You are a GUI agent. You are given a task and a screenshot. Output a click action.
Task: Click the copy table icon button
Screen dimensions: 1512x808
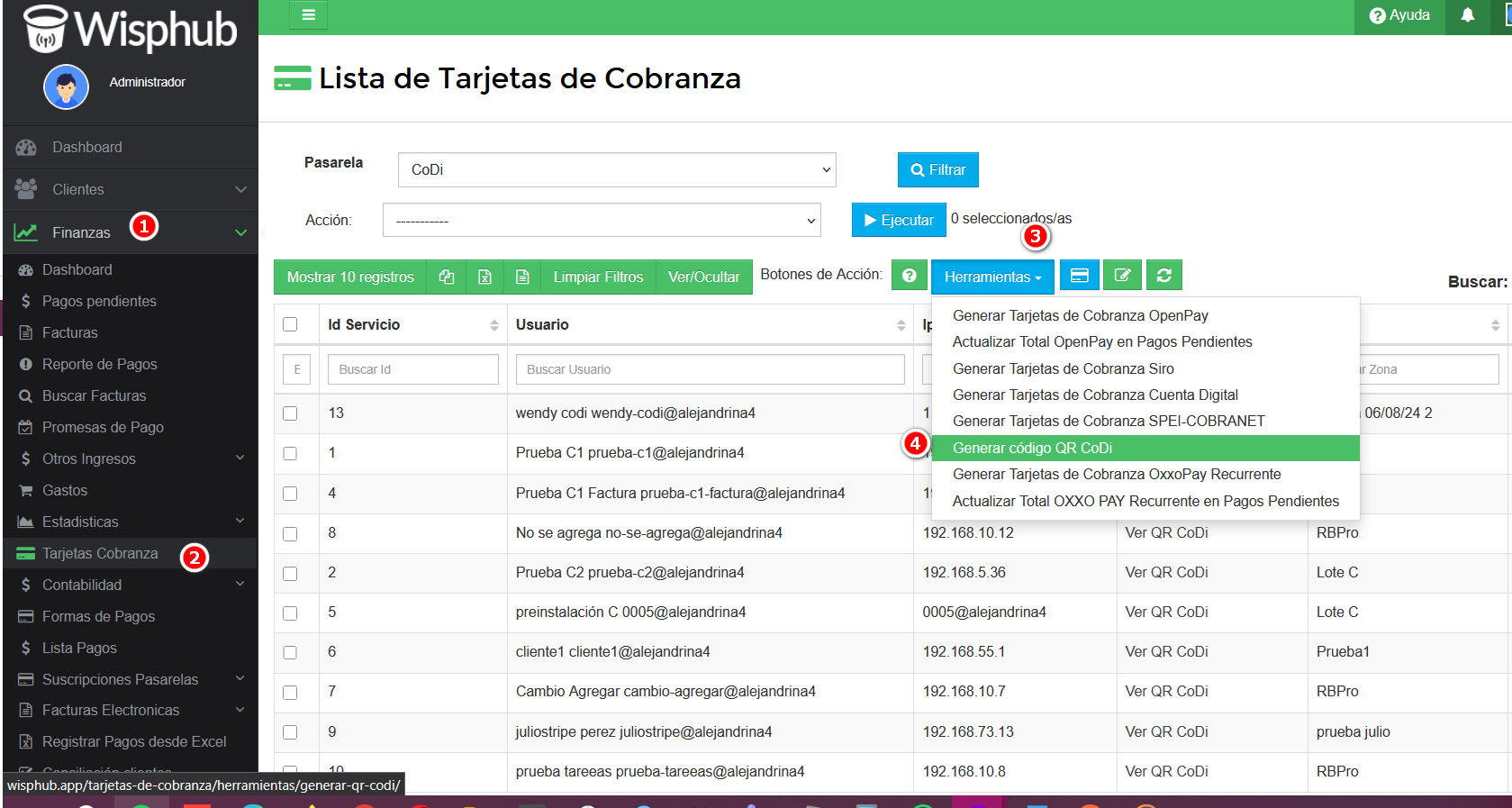(447, 277)
